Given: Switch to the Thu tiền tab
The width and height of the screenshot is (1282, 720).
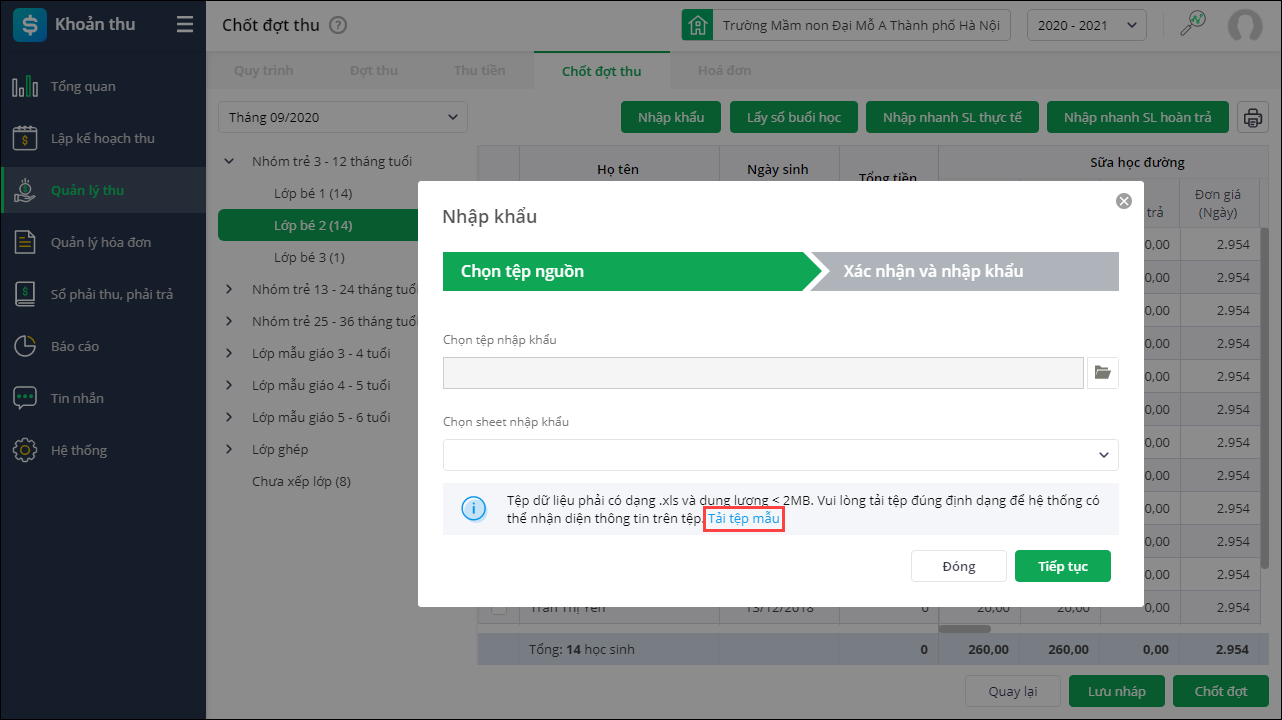Looking at the screenshot, I should [480, 71].
